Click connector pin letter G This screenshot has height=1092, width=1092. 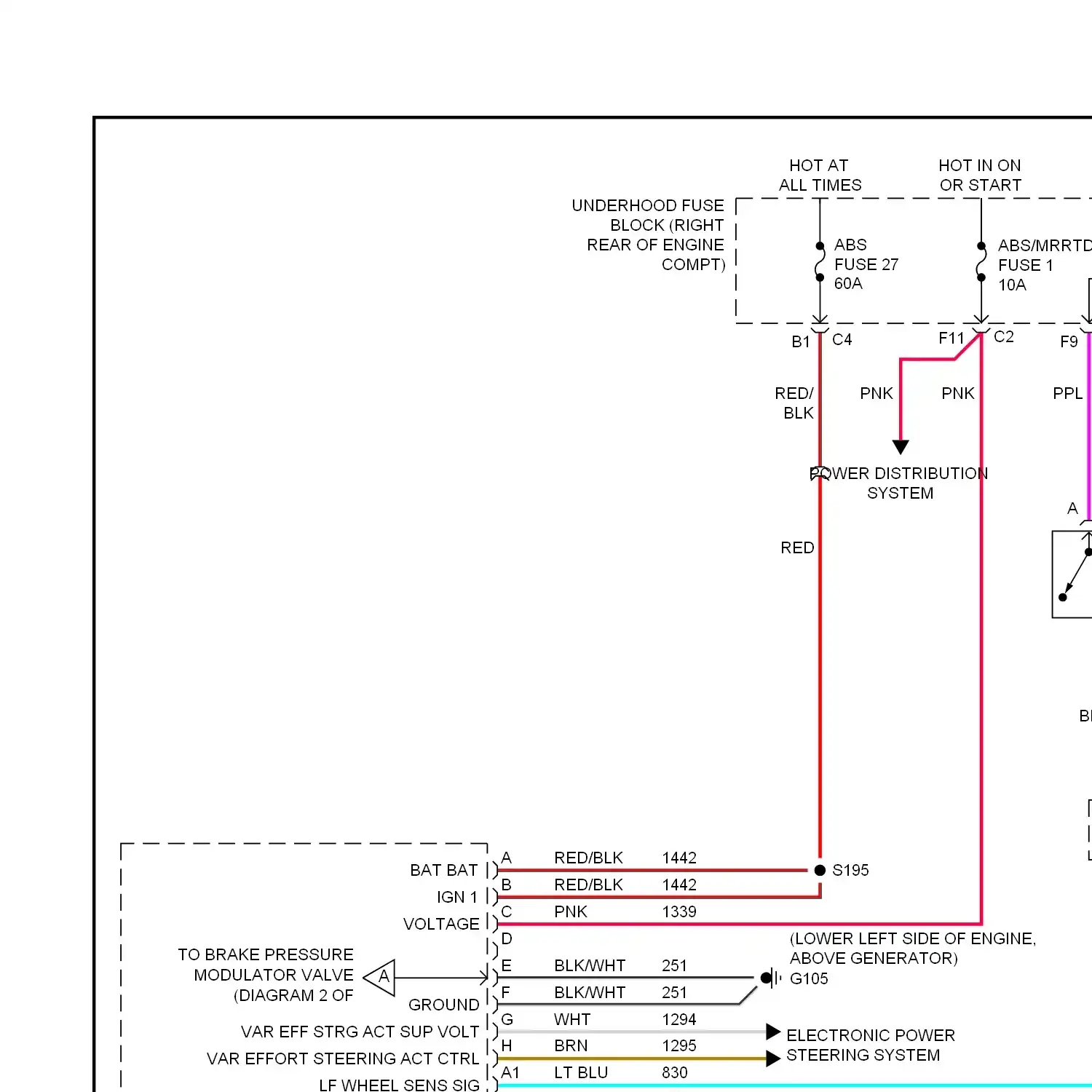[507, 1019]
